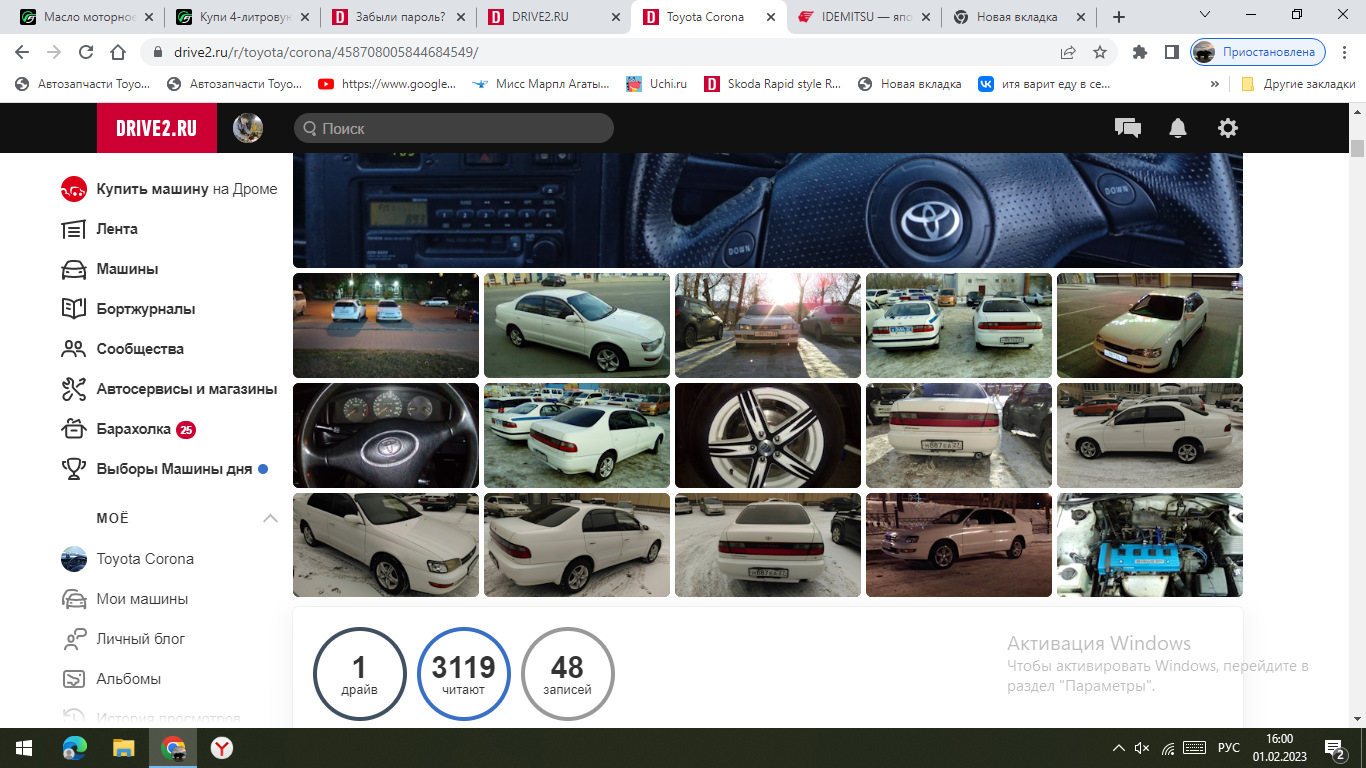This screenshot has height=768, width=1366.
Task: Open Microsoft Edge from the taskbar
Action: click(x=75, y=747)
